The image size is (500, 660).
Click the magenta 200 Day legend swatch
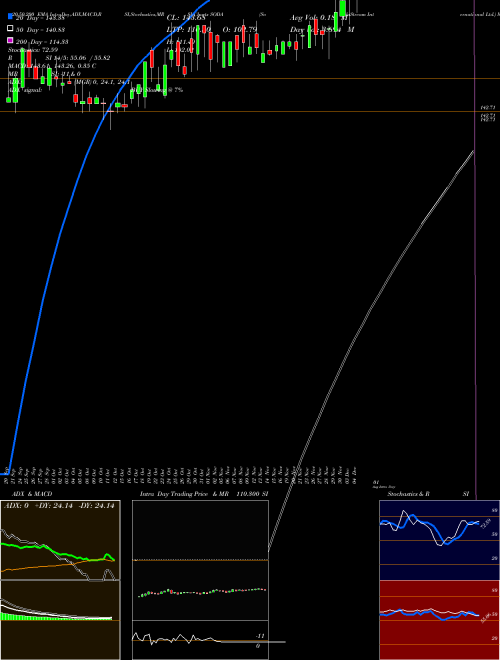[10, 40]
